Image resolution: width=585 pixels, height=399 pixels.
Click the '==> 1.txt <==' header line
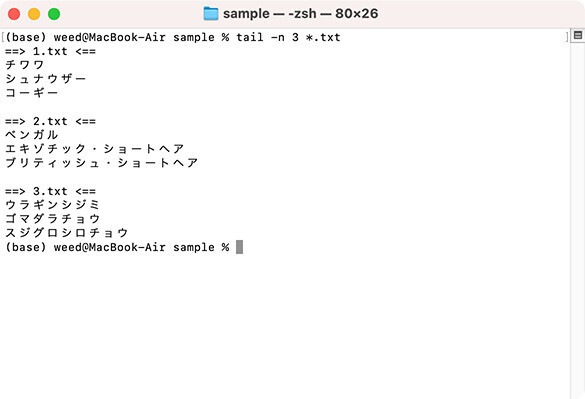(50, 51)
